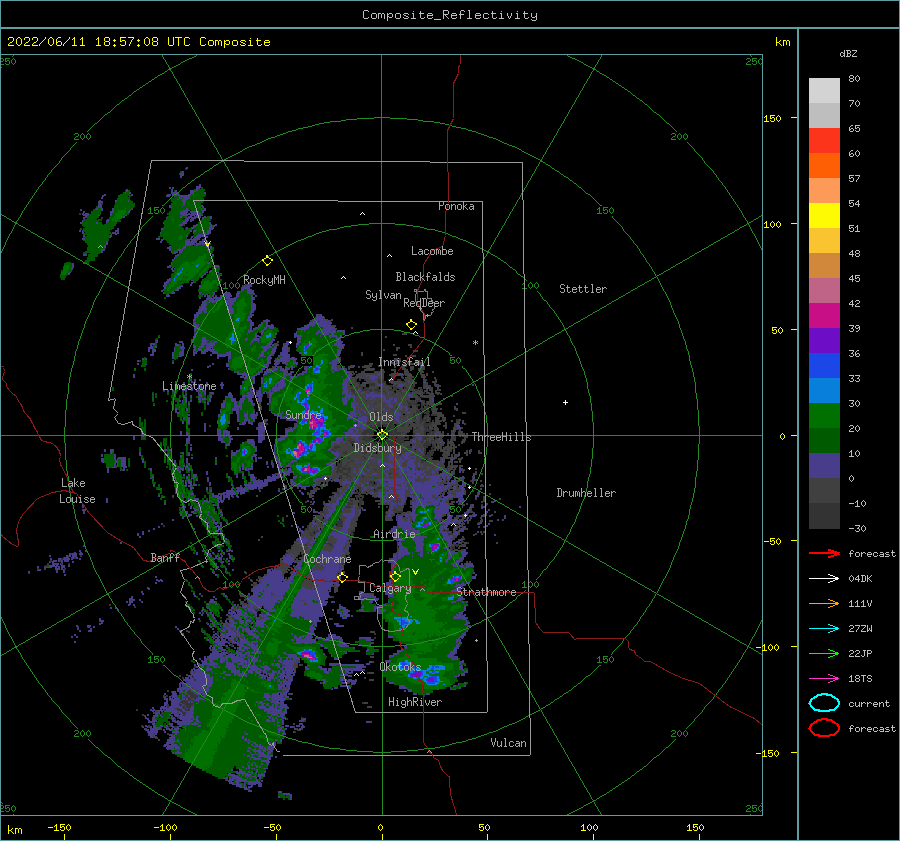Click the white plus marker east of ThreeHills
This screenshot has width=900, height=841.
[565, 402]
